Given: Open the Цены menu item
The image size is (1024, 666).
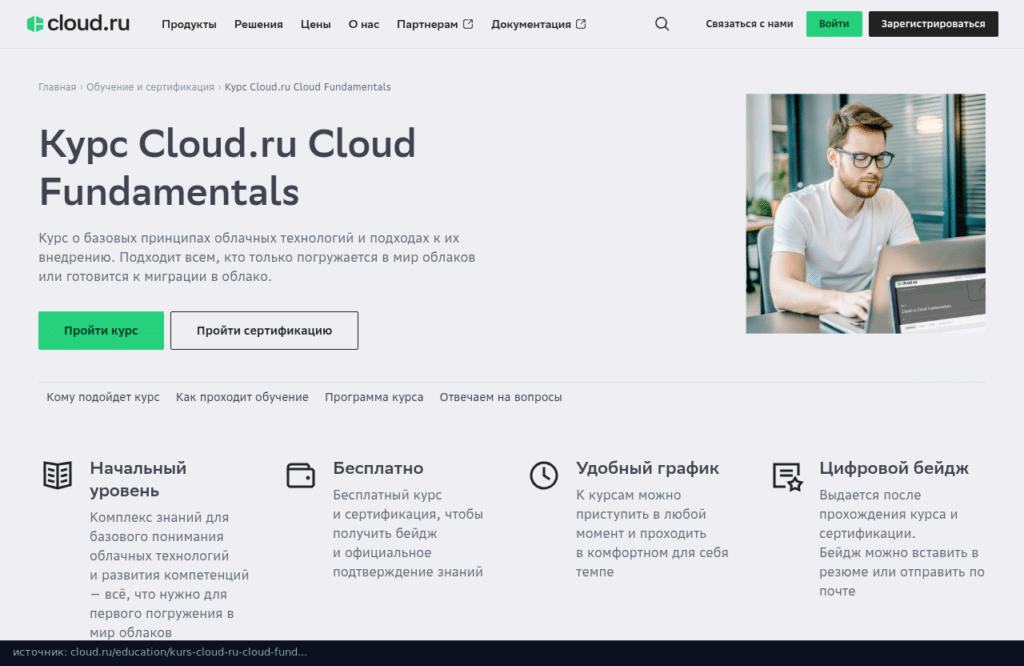Looking at the screenshot, I should tap(315, 24).
